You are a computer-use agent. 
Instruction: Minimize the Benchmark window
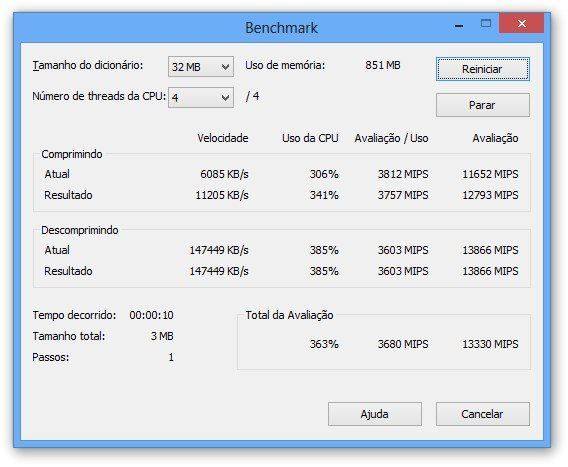tap(459, 25)
